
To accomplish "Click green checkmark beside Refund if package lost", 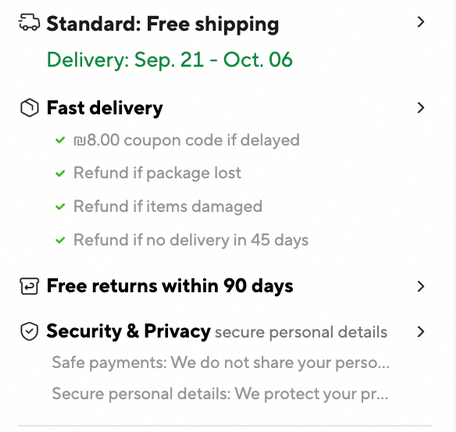I will 60,173.
